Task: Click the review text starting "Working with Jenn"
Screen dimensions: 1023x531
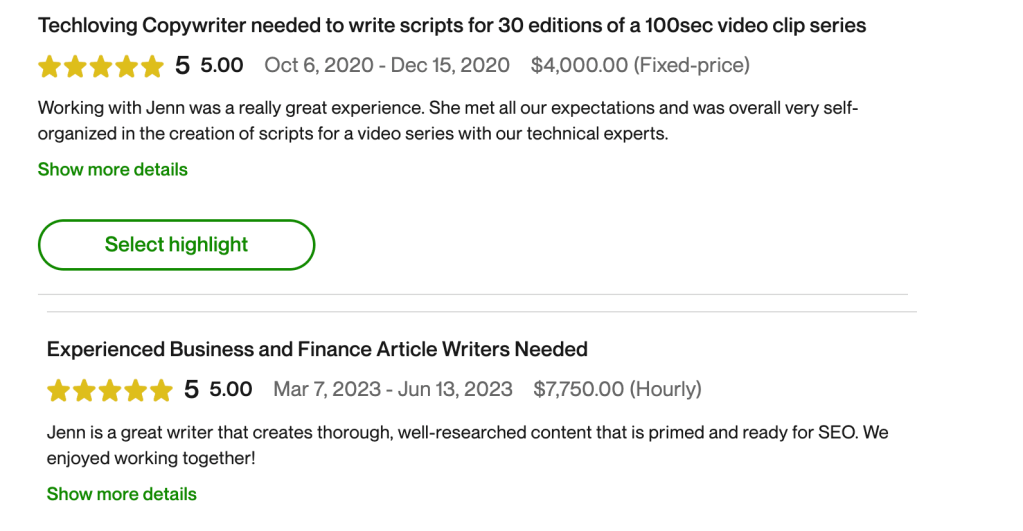Action: coord(447,120)
